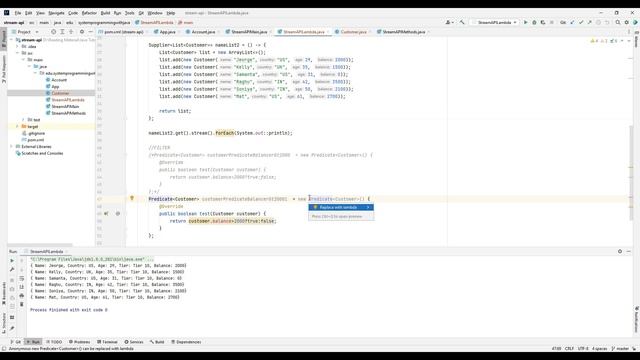The height and width of the screenshot is (360, 640).
Task: Click the user account icon in toolbar
Action: coord(449,22)
